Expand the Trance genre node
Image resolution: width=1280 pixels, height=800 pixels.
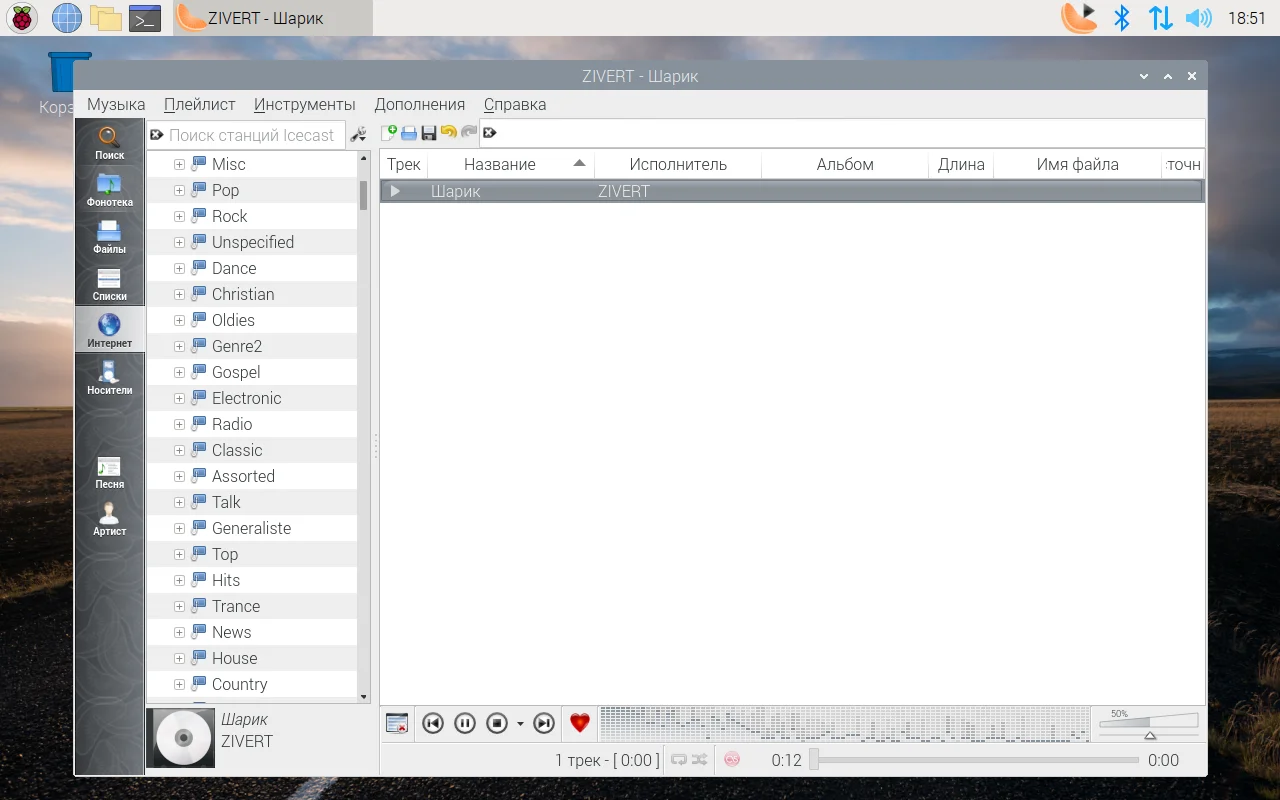(179, 606)
